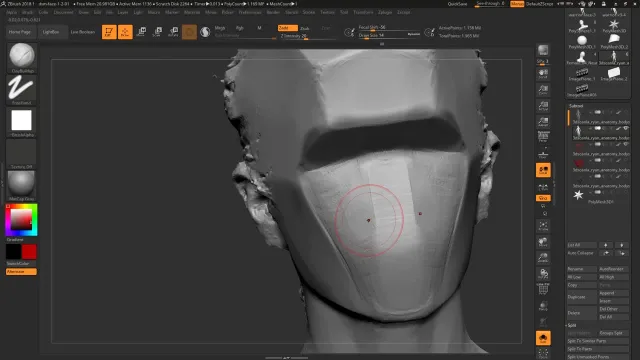Click the Rename subtool button
Screen dimensions: 640x360
point(581,269)
